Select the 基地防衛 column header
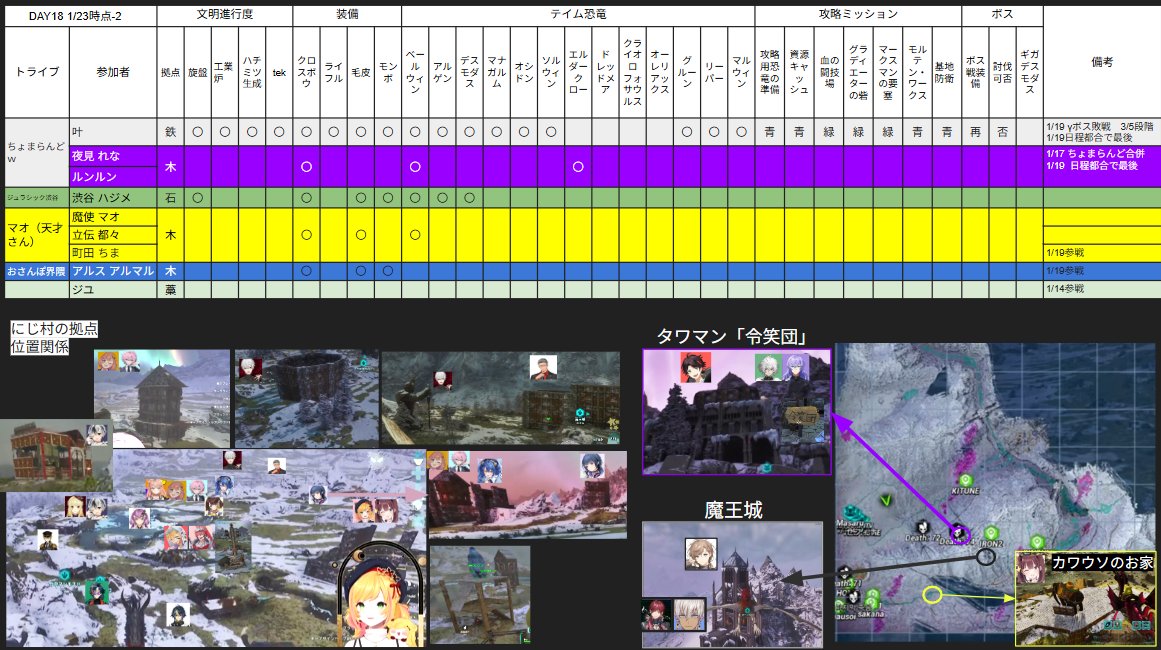 (x=946, y=73)
